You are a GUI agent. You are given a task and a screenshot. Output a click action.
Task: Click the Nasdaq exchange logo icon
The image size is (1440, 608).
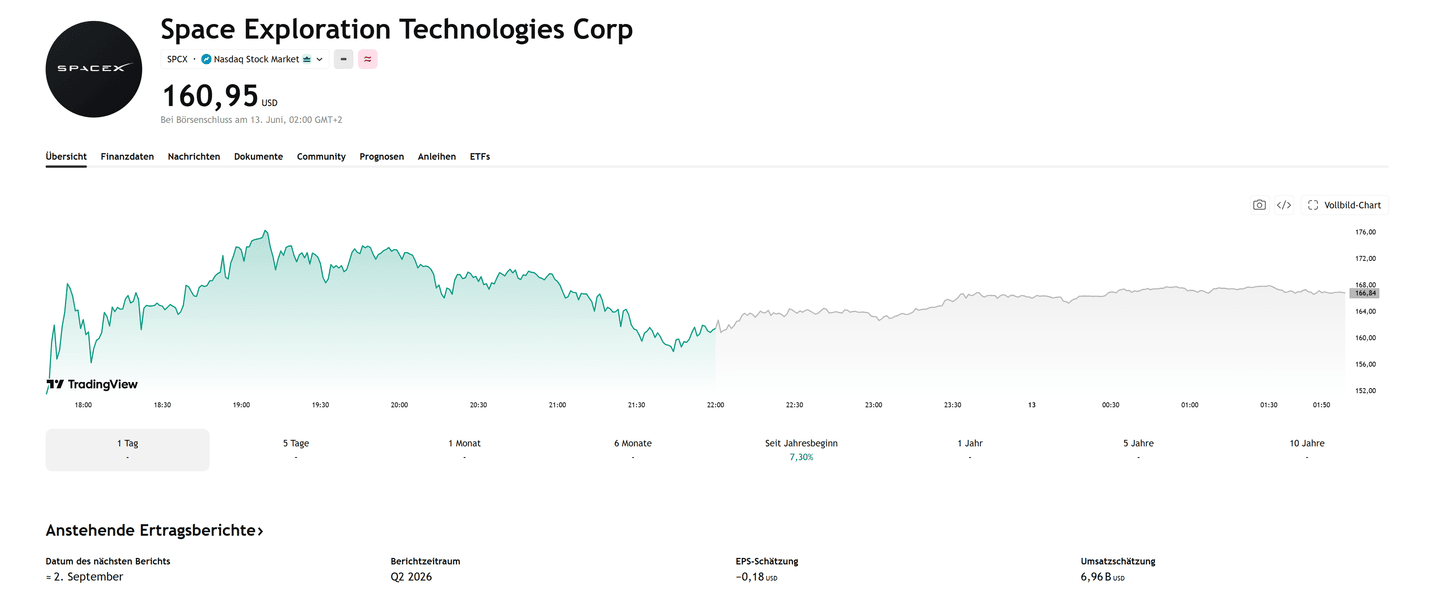206,59
